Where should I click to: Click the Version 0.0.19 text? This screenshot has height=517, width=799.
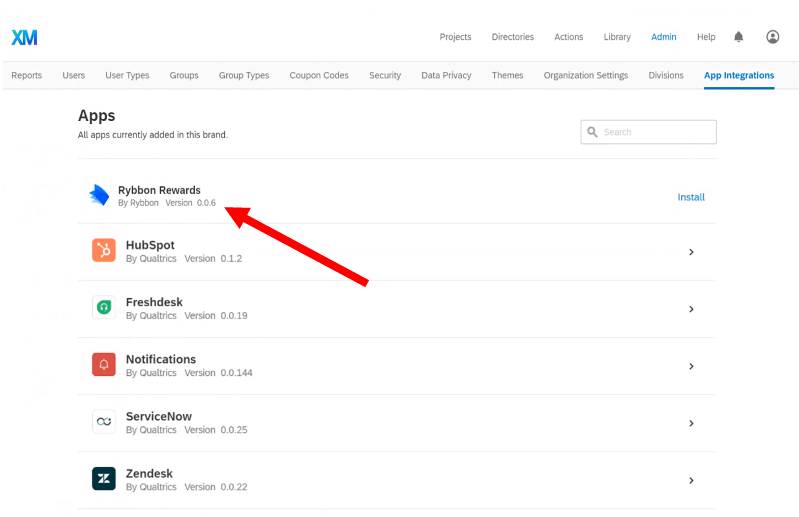click(216, 316)
